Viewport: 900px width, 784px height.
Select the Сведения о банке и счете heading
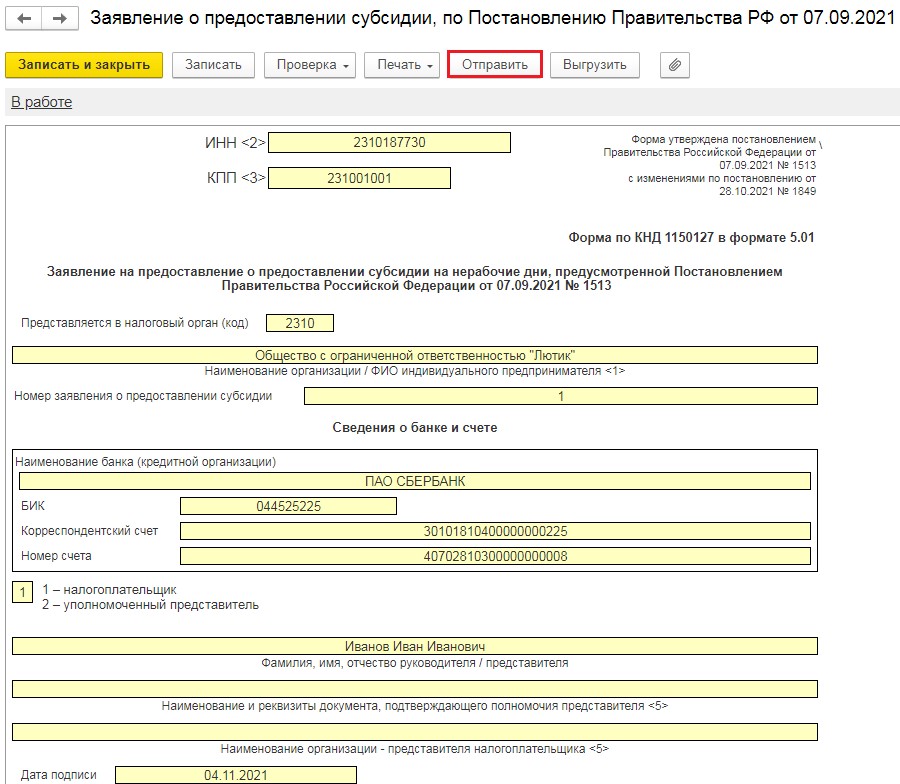pos(415,428)
